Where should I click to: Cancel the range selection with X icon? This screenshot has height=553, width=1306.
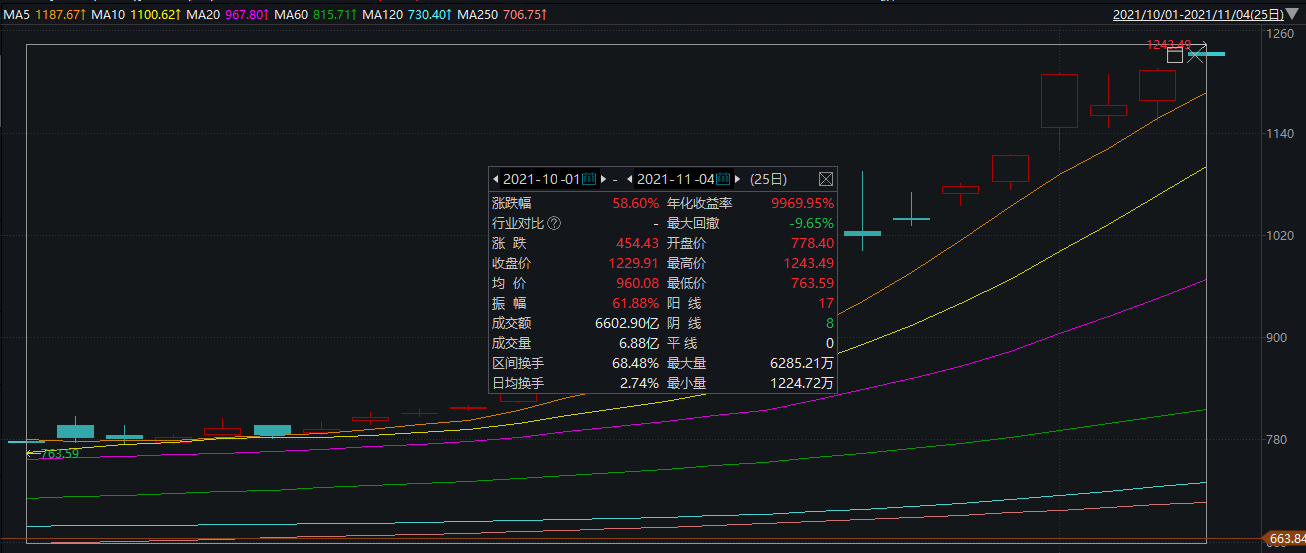pos(1197,55)
